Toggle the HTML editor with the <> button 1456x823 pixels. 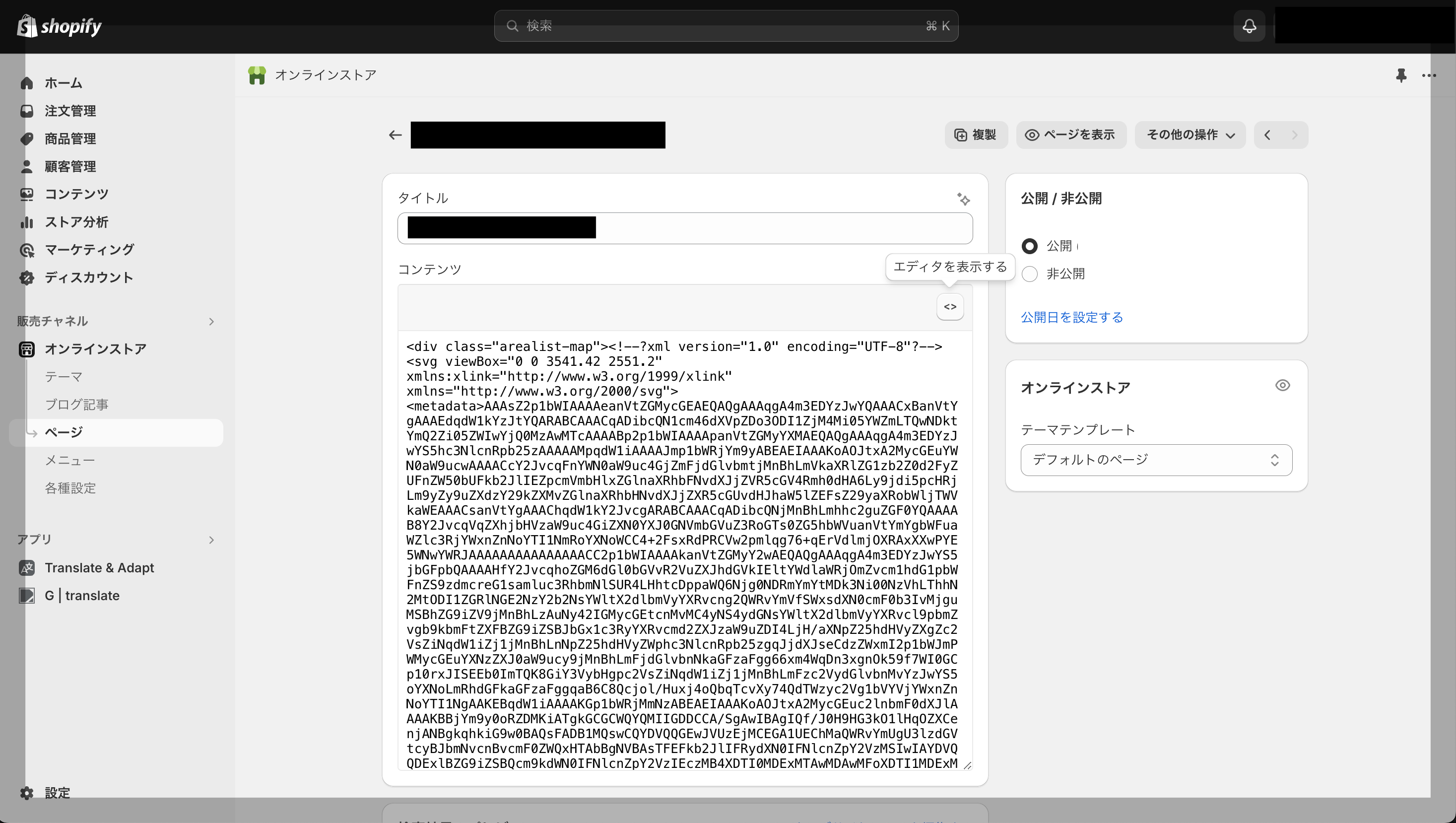tap(950, 307)
